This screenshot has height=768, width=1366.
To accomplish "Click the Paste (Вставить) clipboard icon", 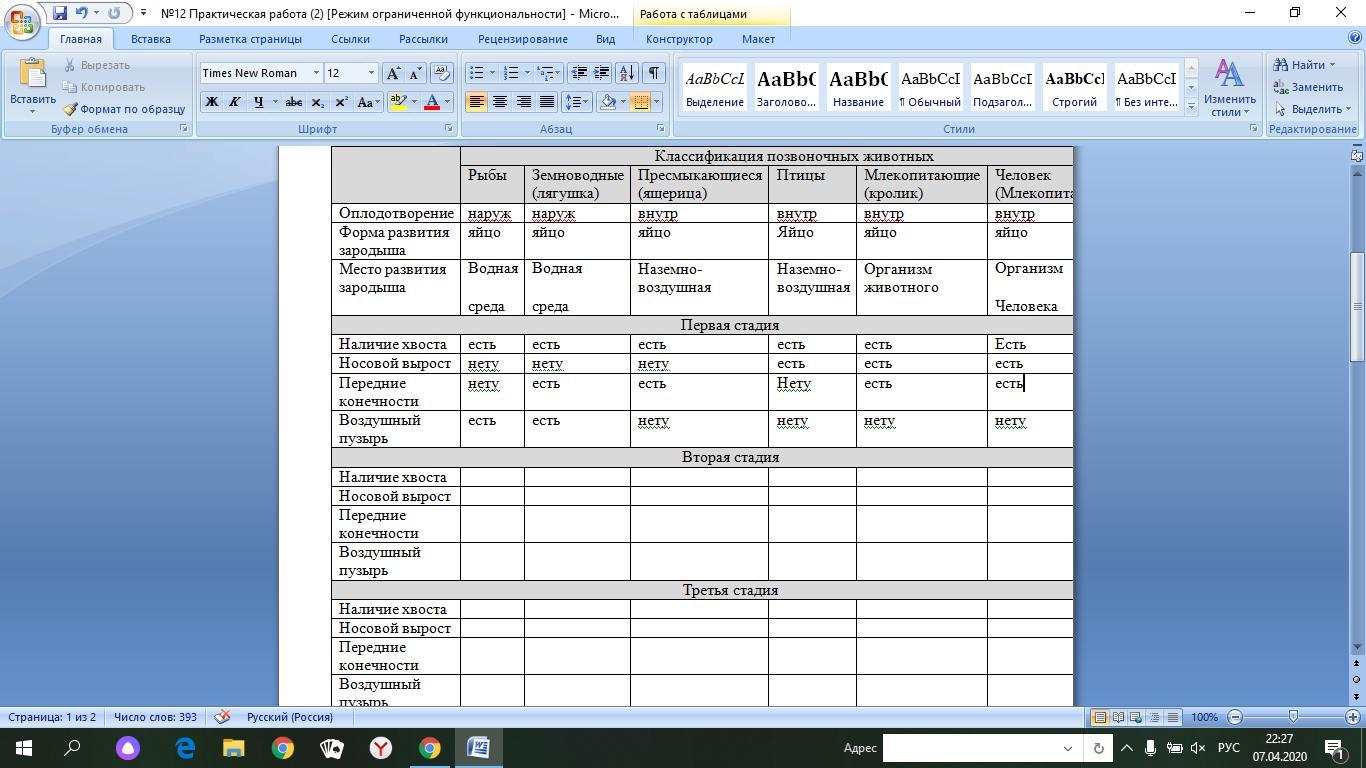I will [32, 75].
